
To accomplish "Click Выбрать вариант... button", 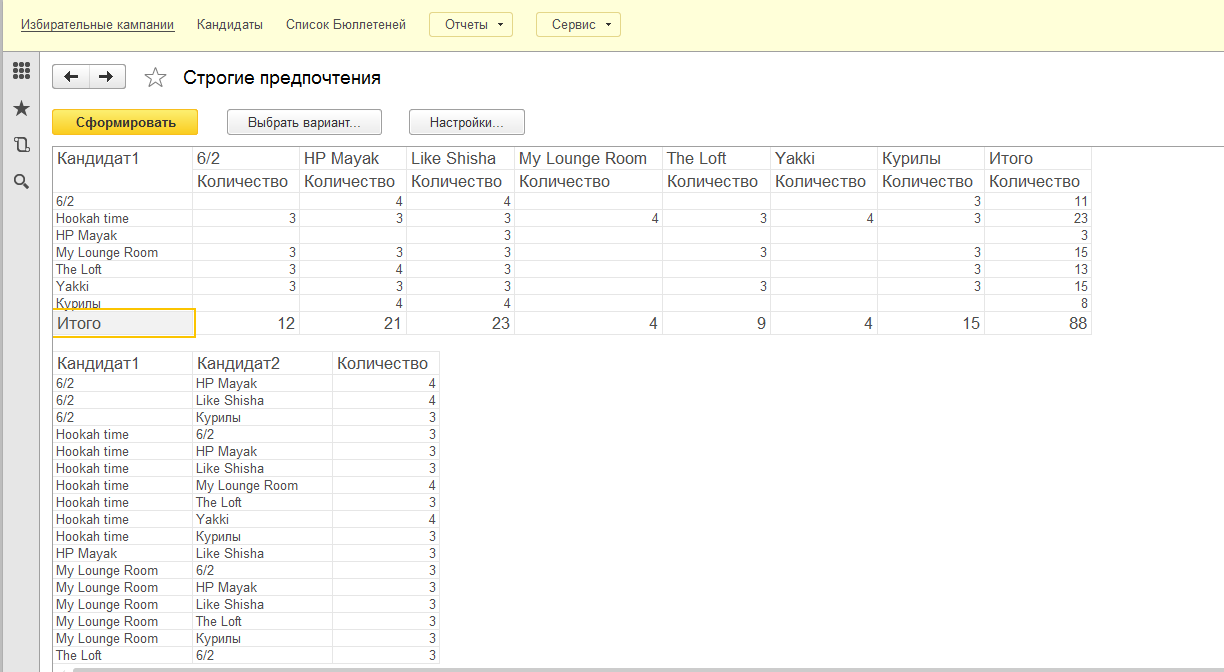I will click(305, 122).
